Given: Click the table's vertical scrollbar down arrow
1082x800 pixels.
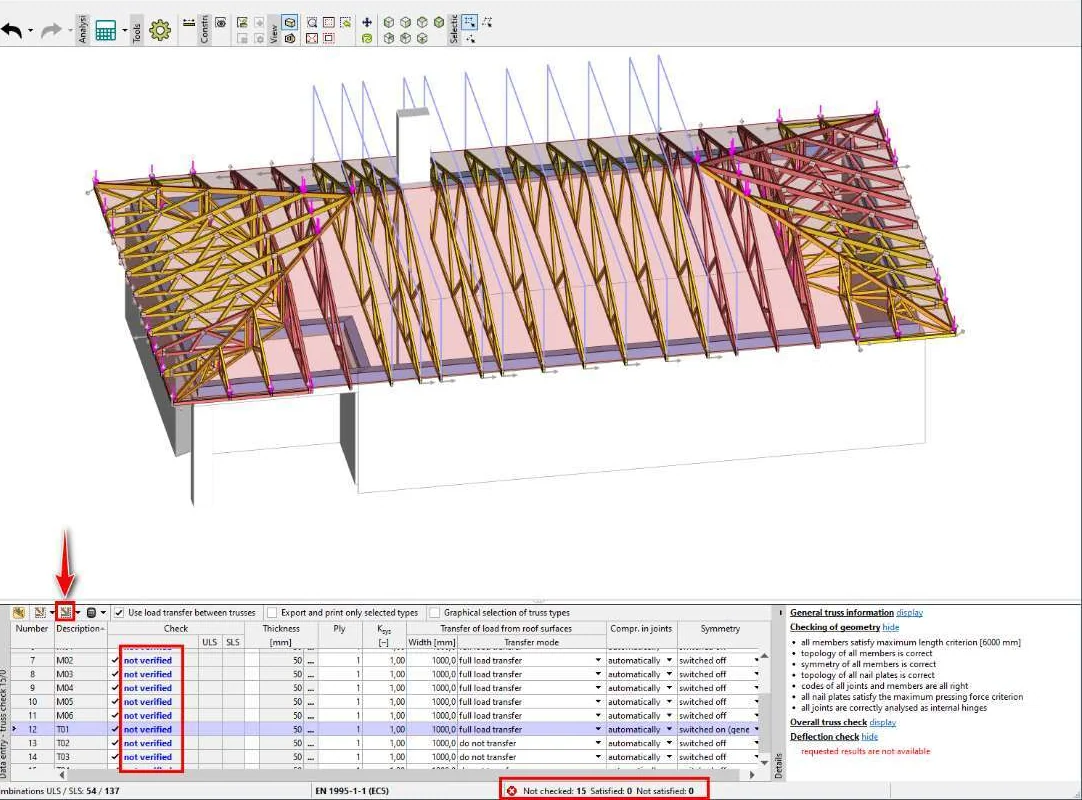Looking at the screenshot, I should pos(765,763).
